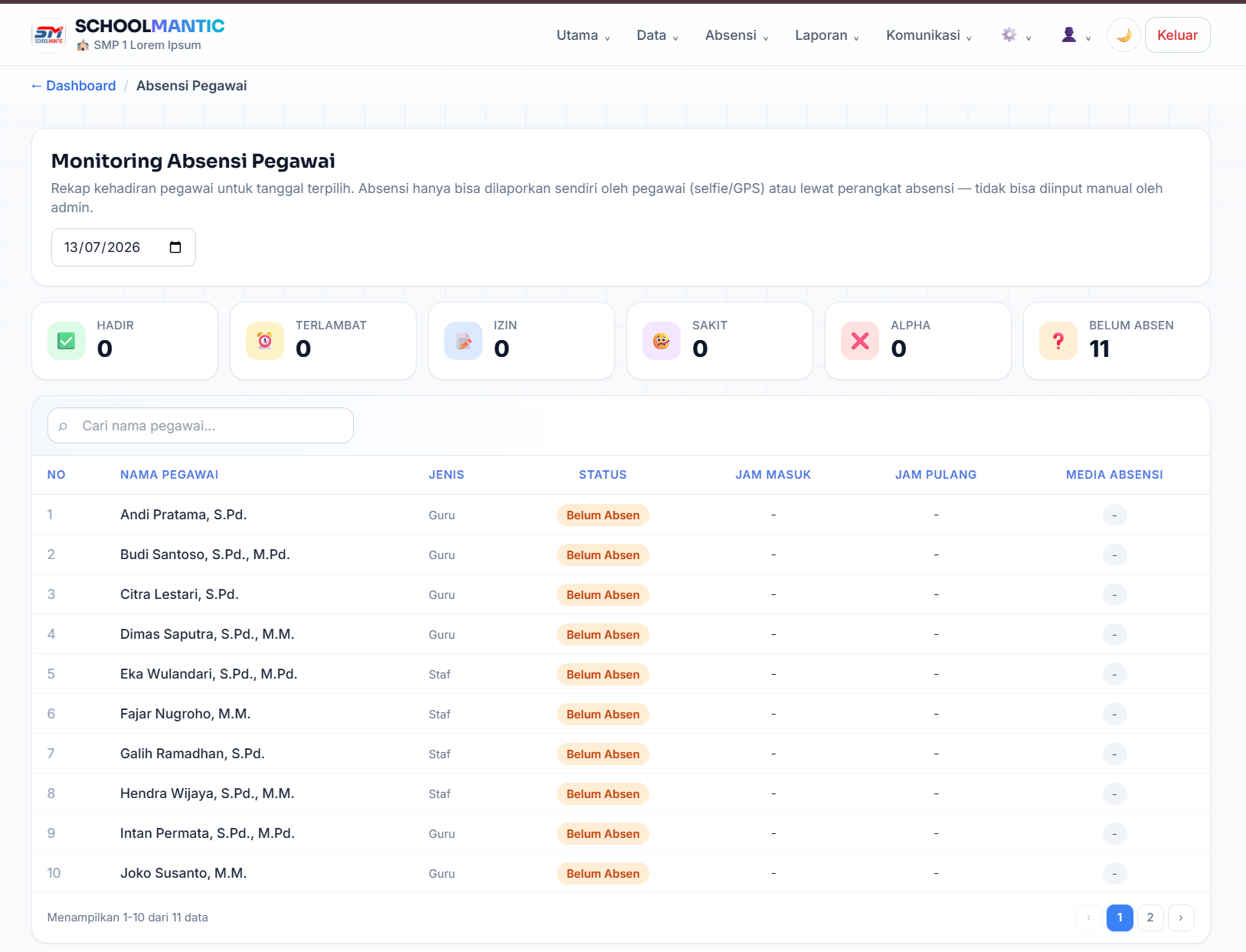Open the user profile icon menu
Screen dimensions: 1246x952
tap(1076, 35)
